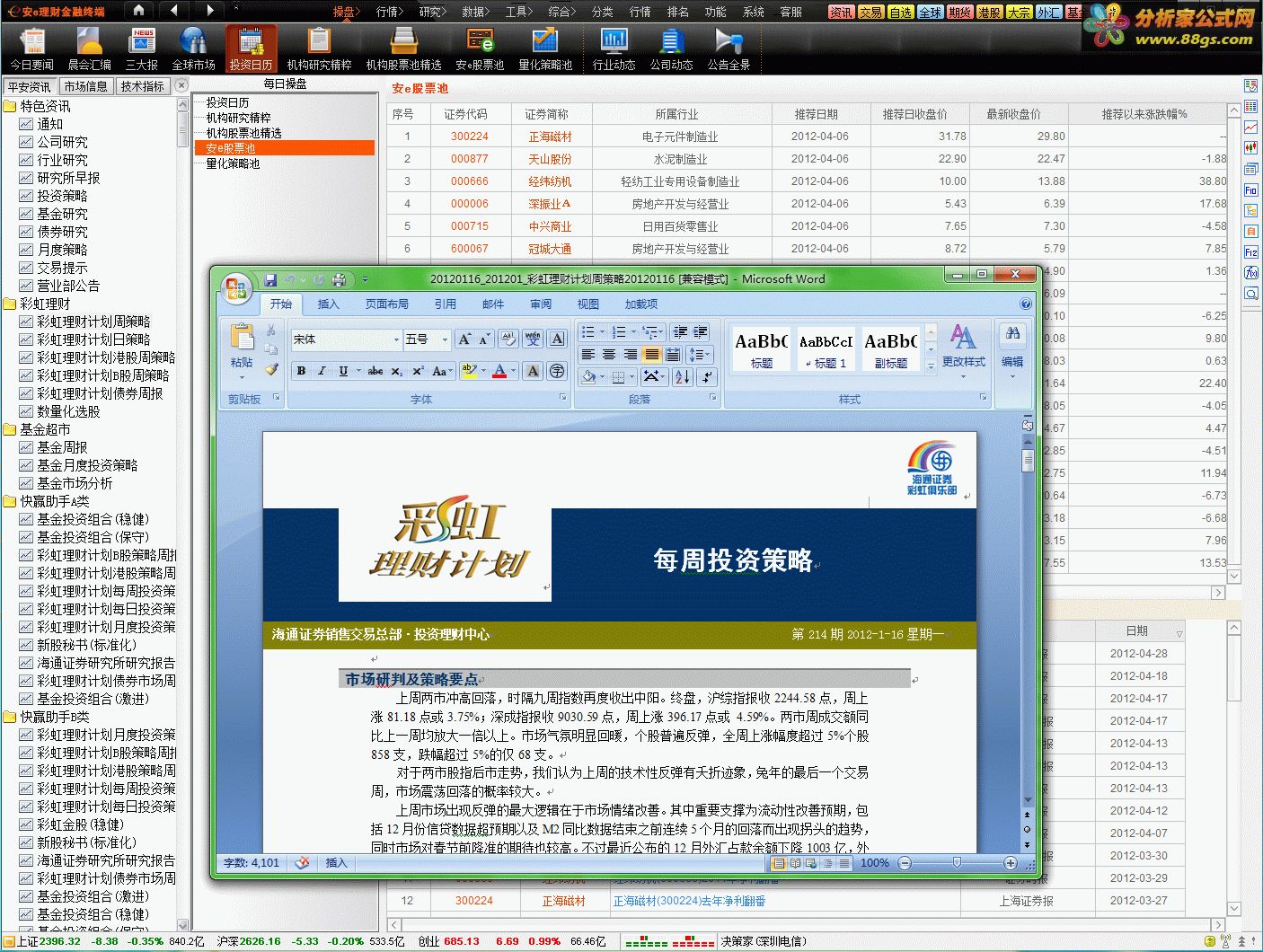1263x952 pixels.
Task: Open font size 五号 dropdown
Action: point(445,339)
